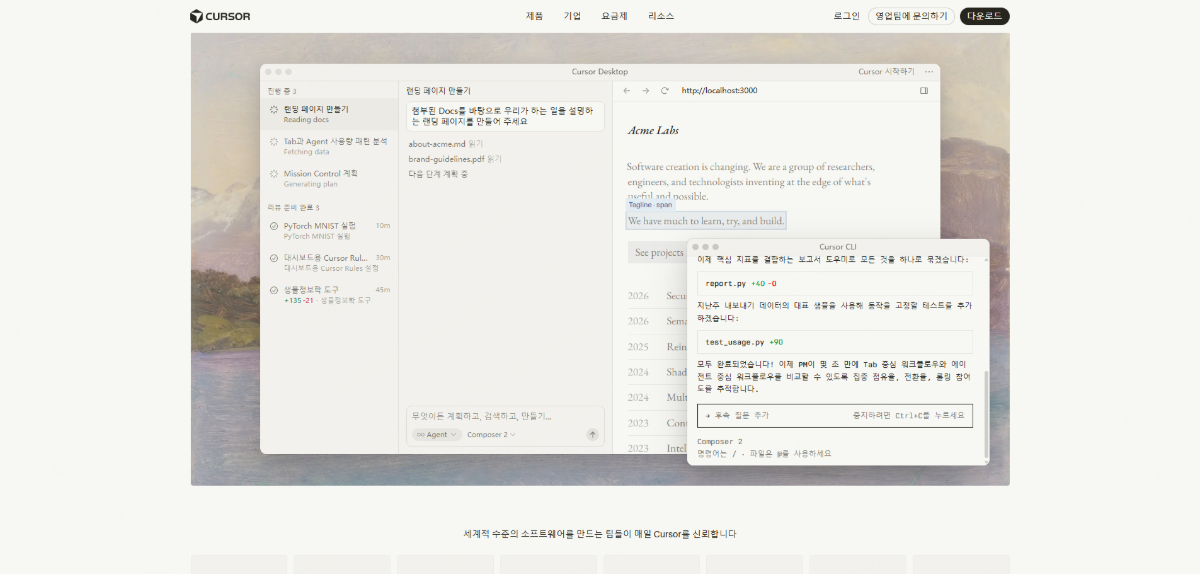Open the 제품 navigation menu
This screenshot has width=1200, height=574.
535,16
